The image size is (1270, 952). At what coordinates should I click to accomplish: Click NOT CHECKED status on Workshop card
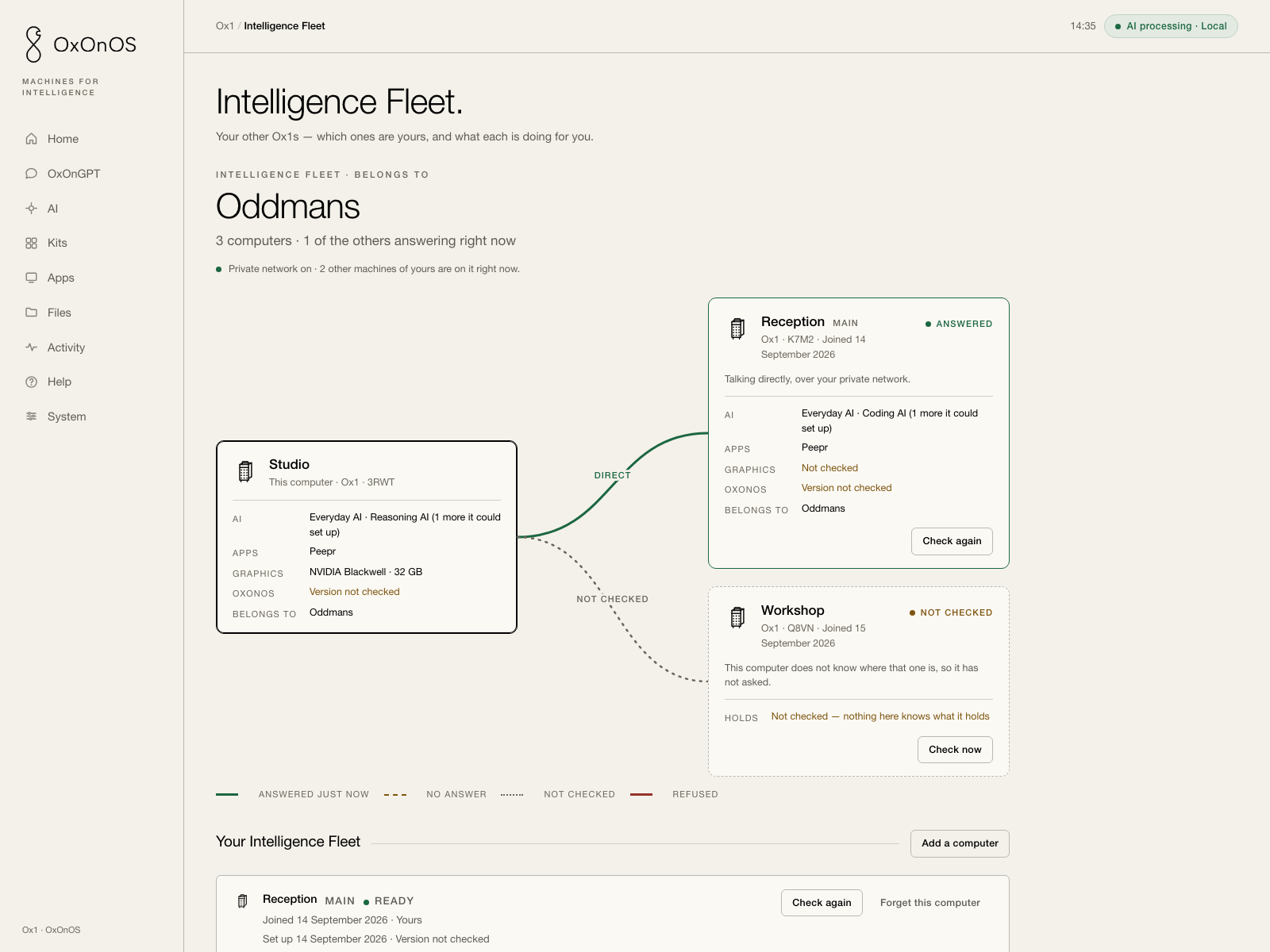click(x=951, y=612)
